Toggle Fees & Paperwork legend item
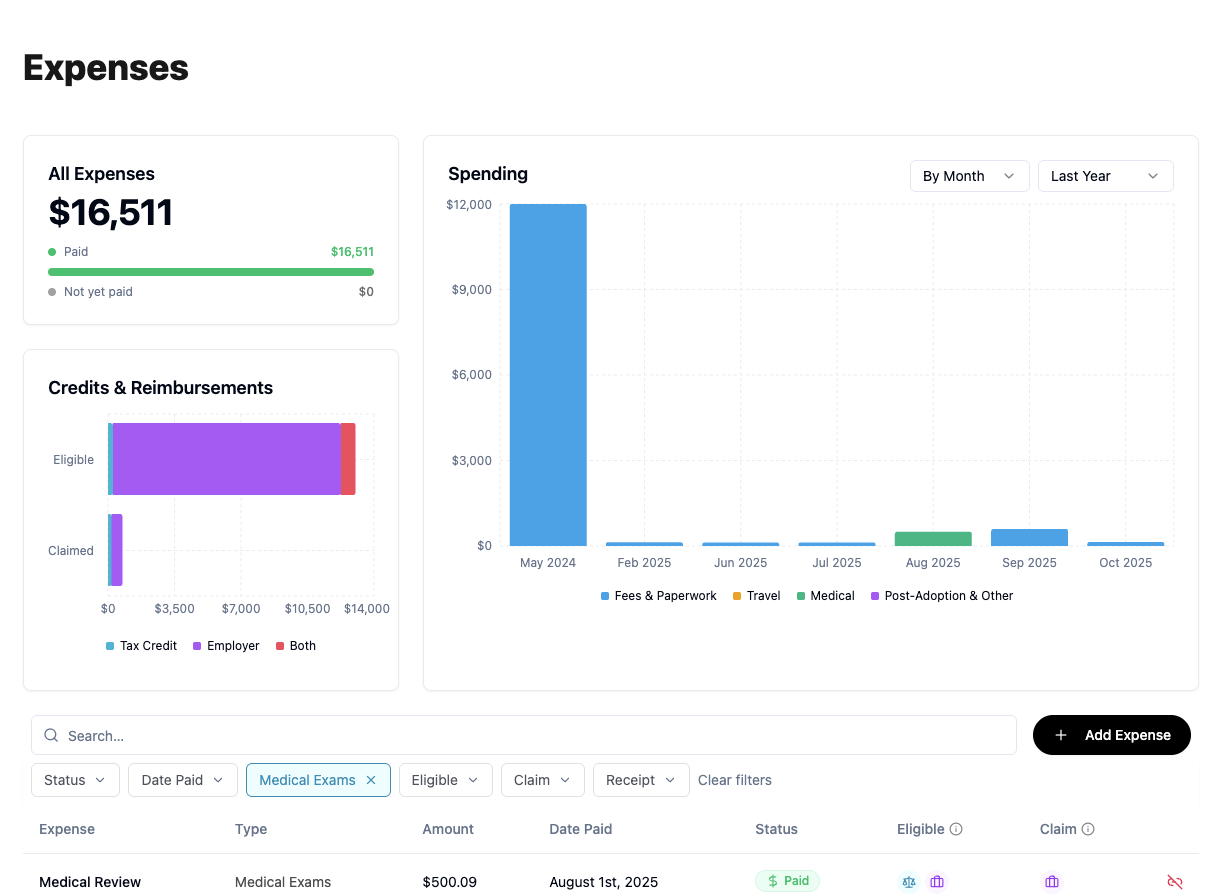This screenshot has height=895, width=1222. [x=659, y=596]
